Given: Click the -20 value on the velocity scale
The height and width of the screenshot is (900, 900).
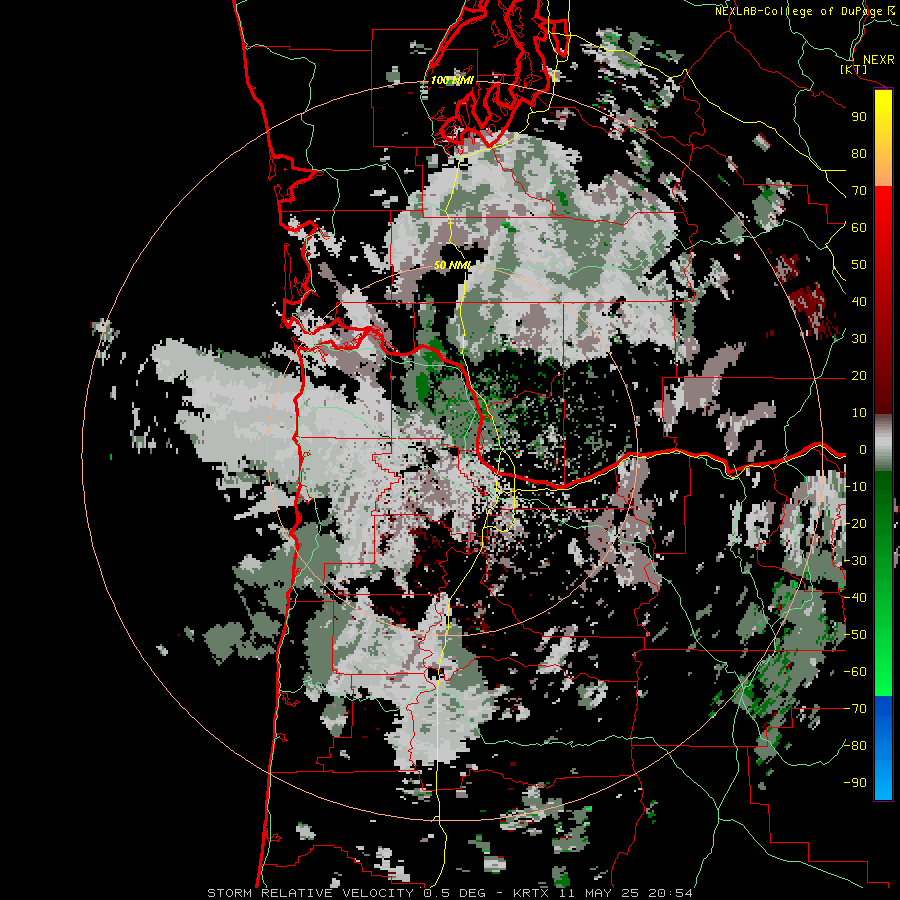Looking at the screenshot, I should tap(855, 523).
